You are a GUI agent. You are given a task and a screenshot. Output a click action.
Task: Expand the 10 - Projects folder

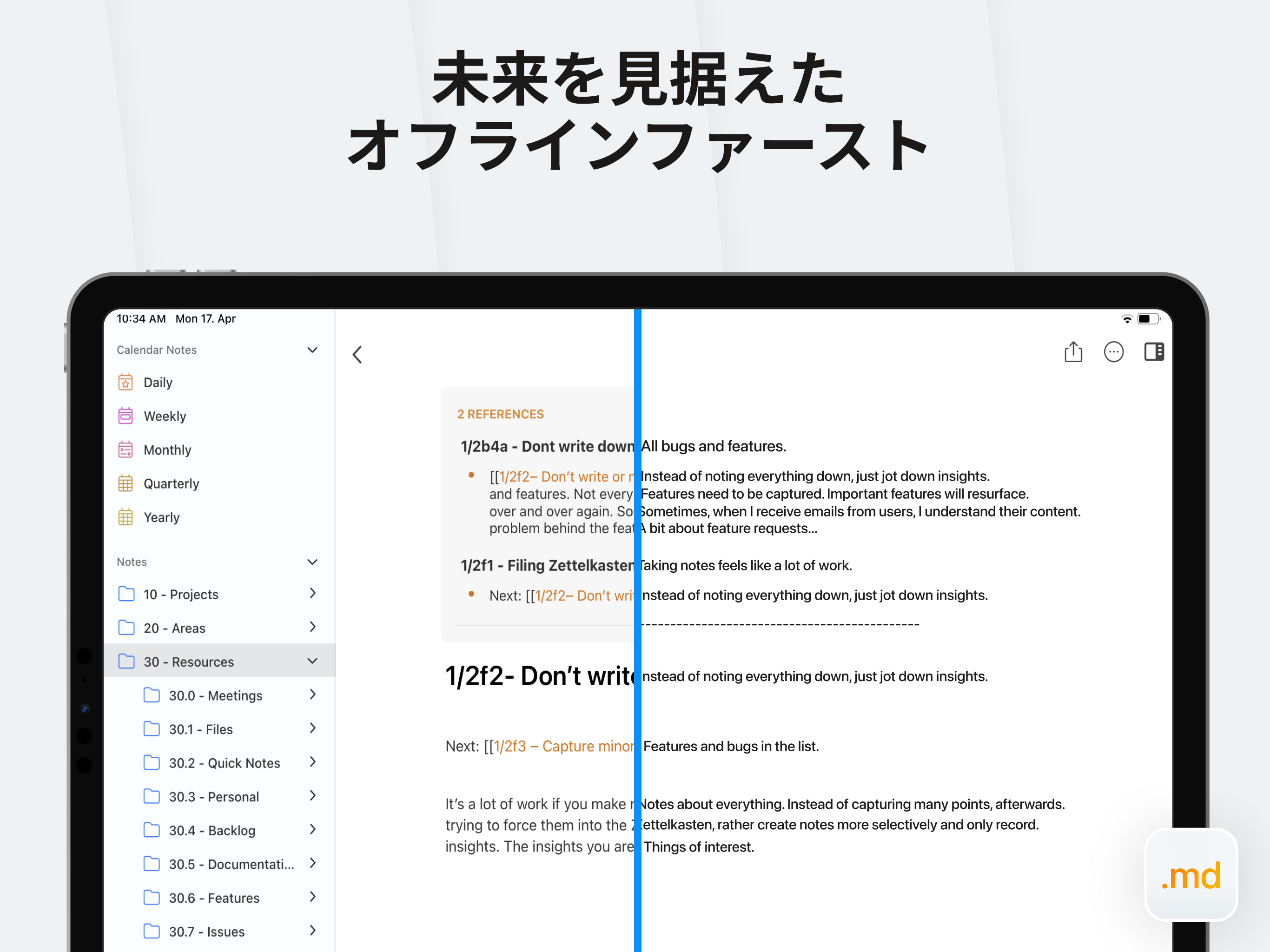(x=312, y=593)
